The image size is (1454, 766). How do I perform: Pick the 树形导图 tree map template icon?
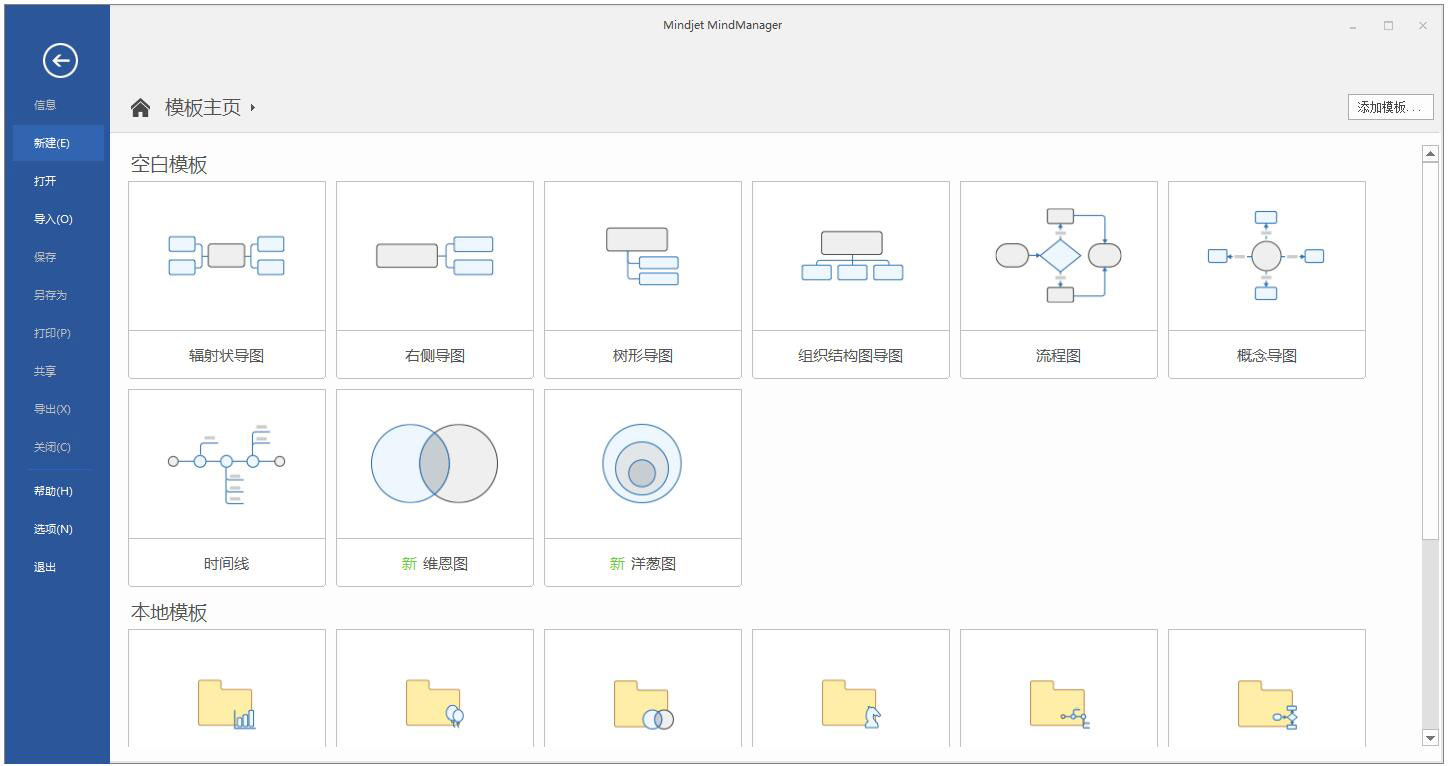click(643, 256)
